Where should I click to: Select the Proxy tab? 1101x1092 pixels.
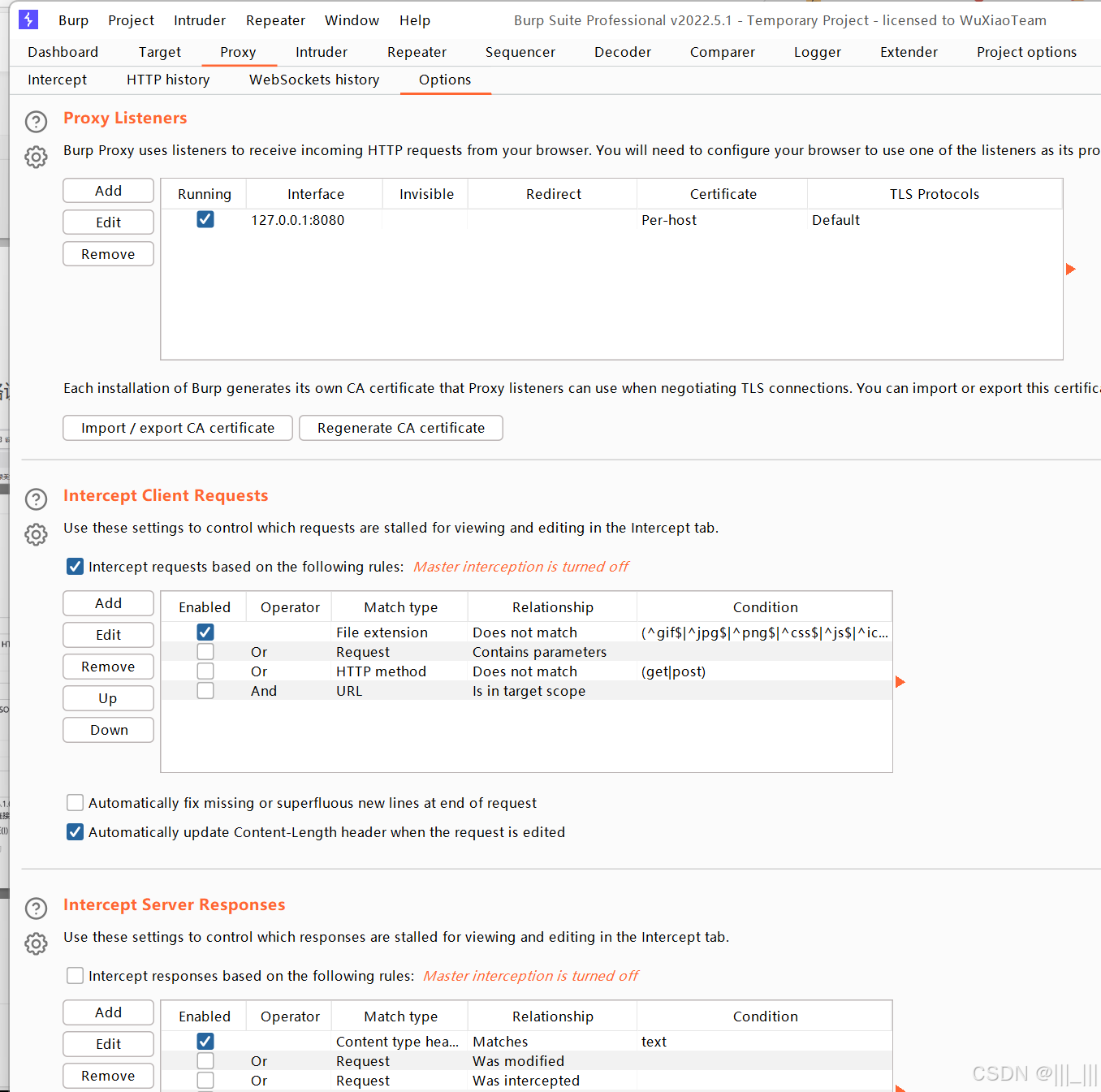[x=238, y=52]
